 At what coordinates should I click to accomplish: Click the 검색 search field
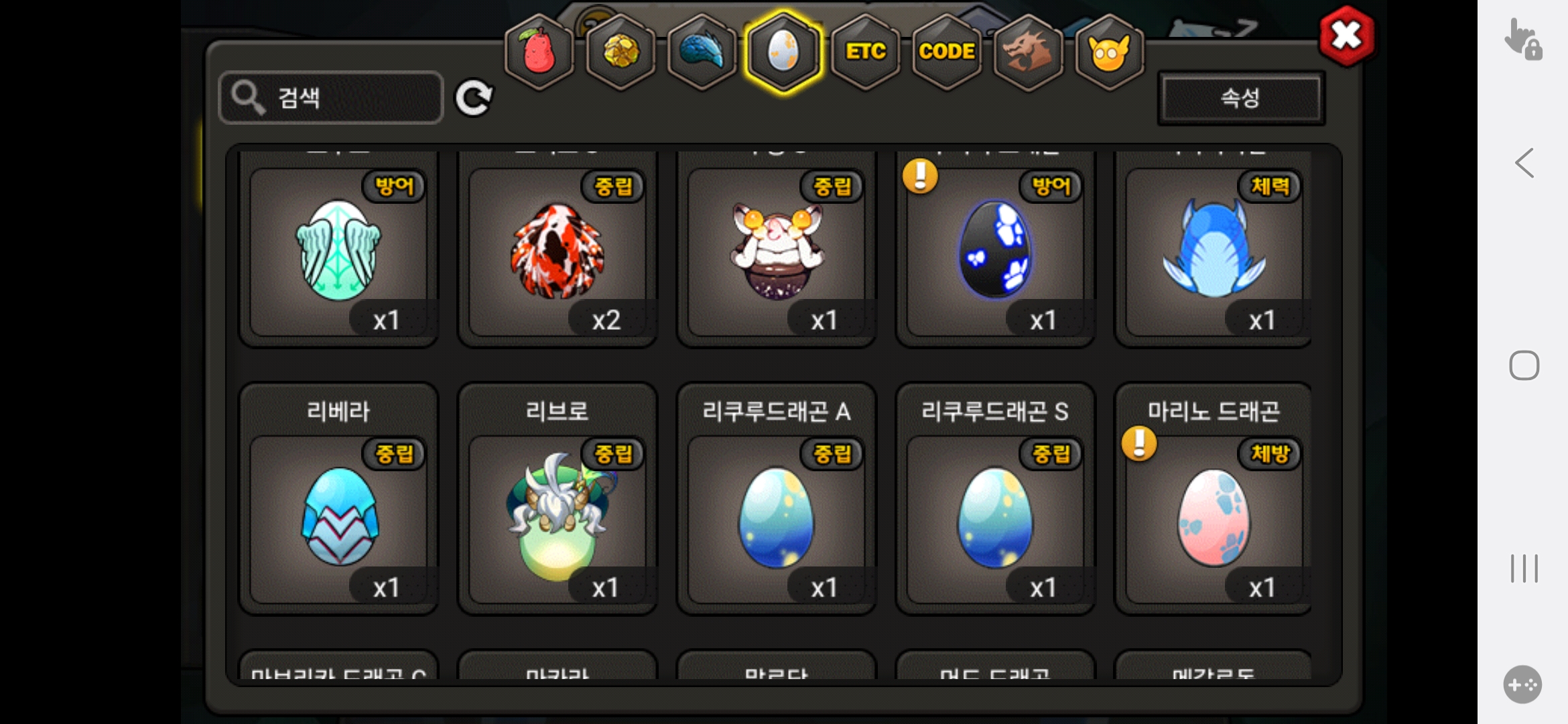tap(331, 98)
